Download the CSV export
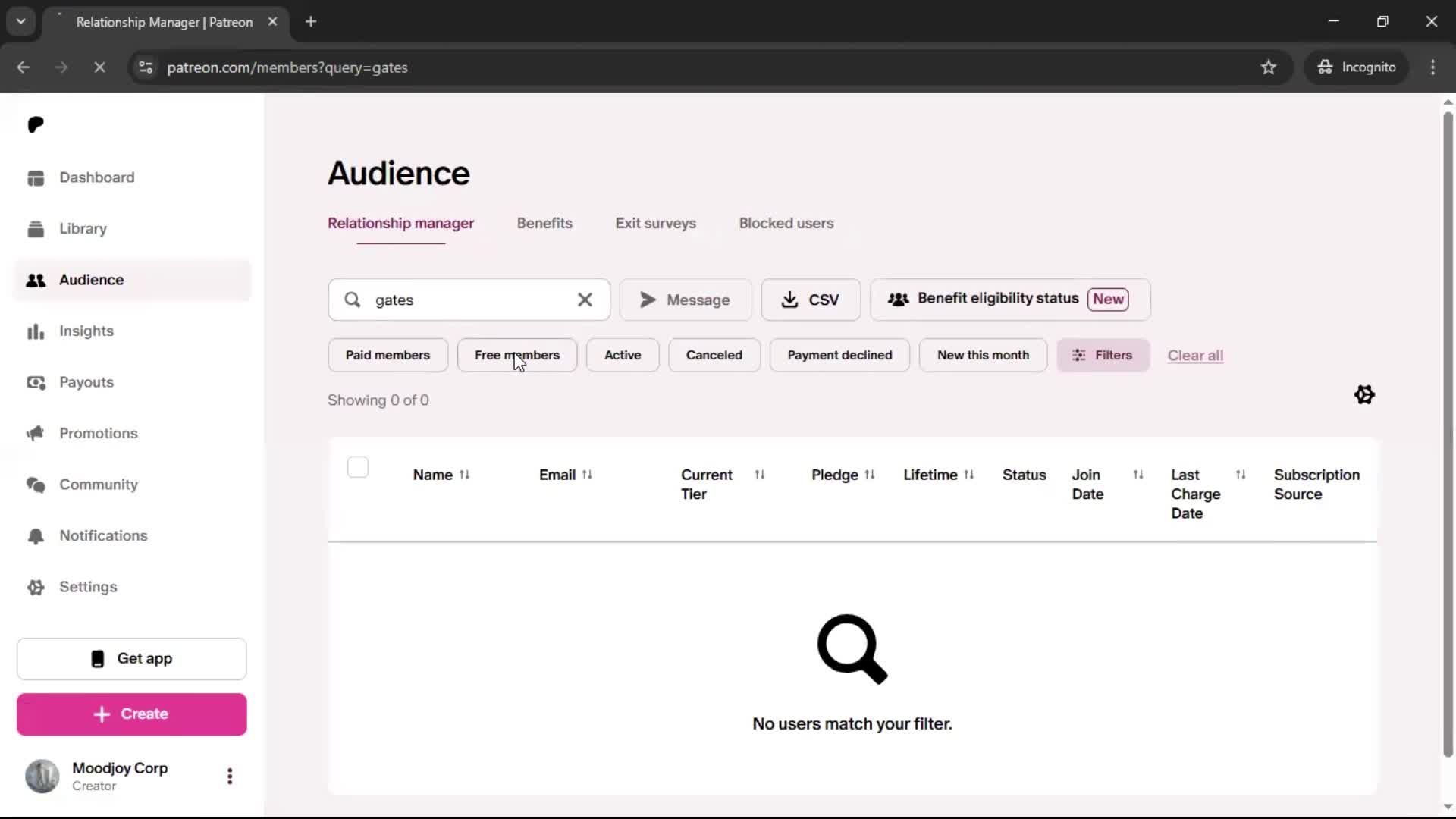This screenshot has height=819, width=1456. (811, 300)
